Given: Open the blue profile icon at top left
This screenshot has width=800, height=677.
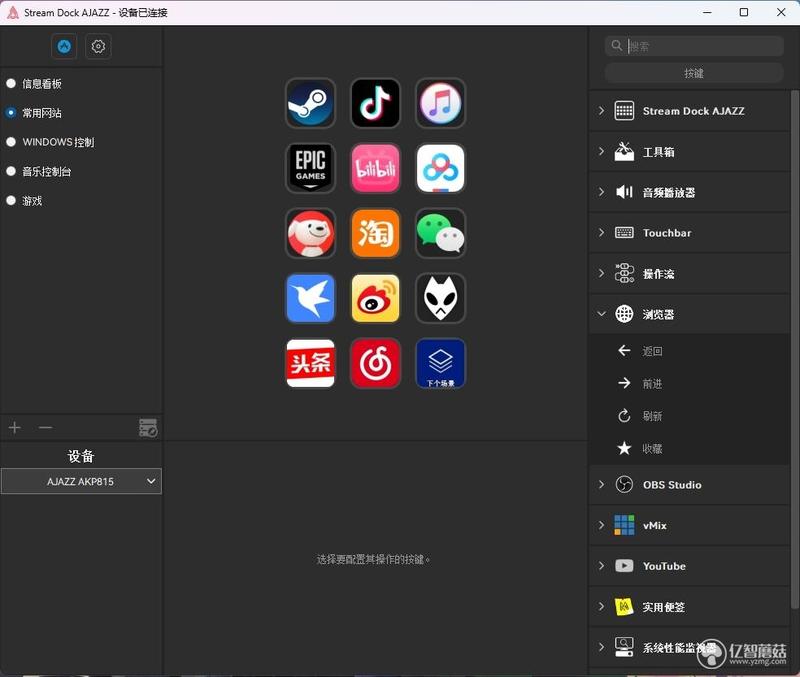Looking at the screenshot, I should pyautogui.click(x=64, y=46).
